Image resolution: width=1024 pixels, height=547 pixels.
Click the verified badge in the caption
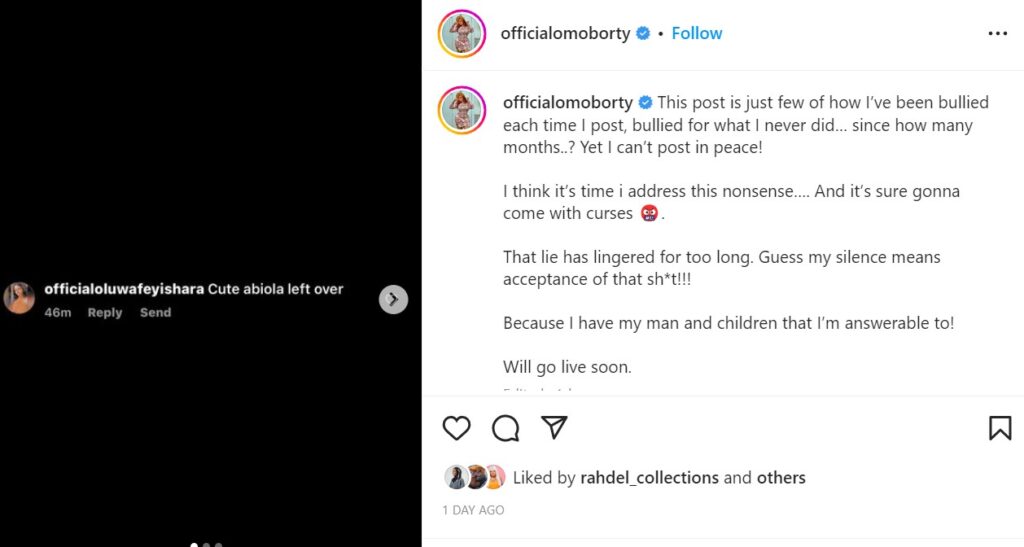point(645,103)
